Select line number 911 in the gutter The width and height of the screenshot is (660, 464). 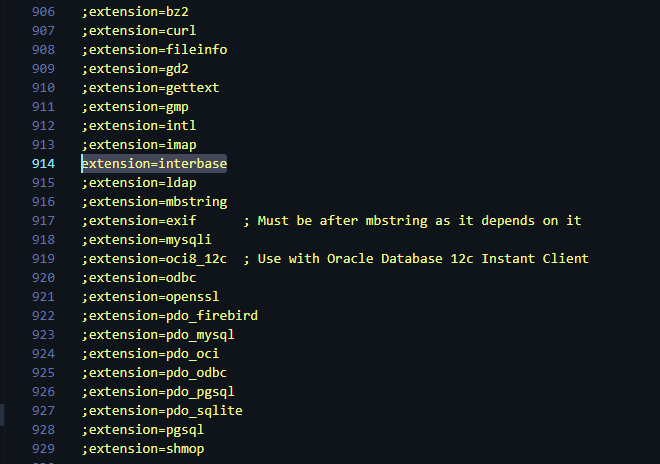click(43, 106)
